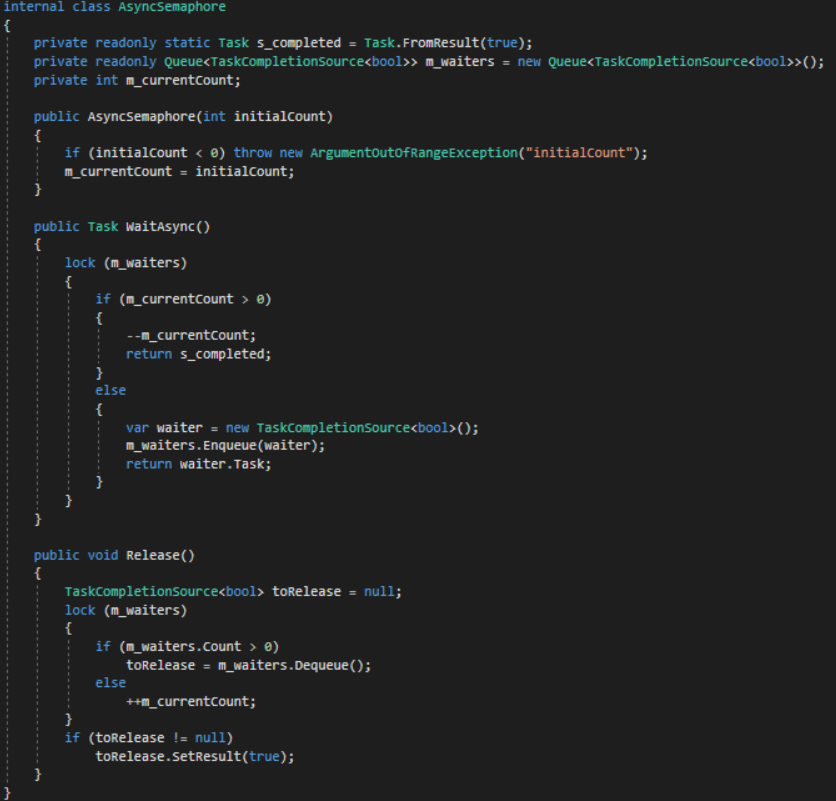Click m_currentCount in 'private int' declaration

pyautogui.click(x=180, y=81)
